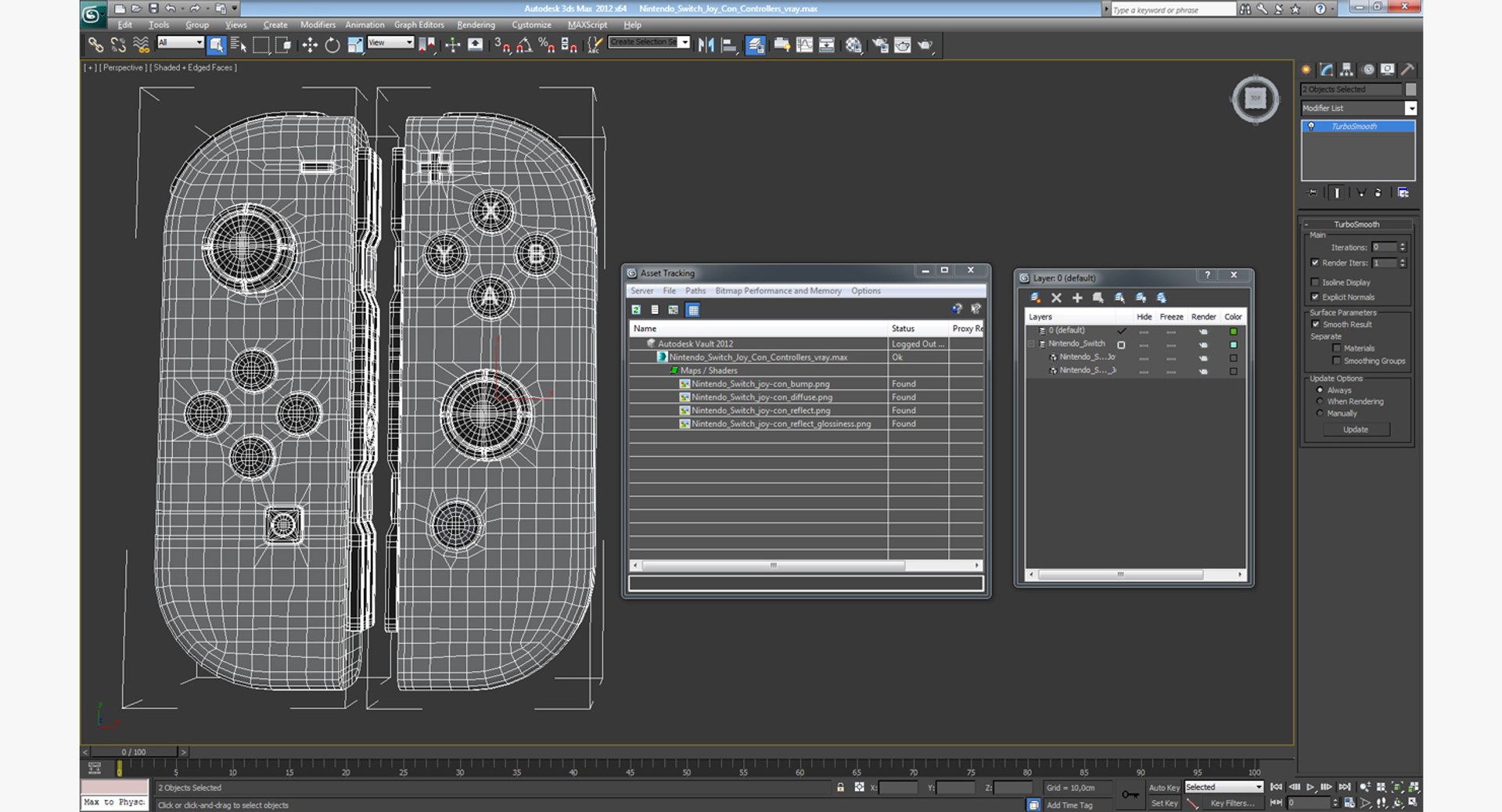Screen dimensions: 1502x812
Task: Click the Pin Stack icon under modifier stack
Action: [1312, 192]
